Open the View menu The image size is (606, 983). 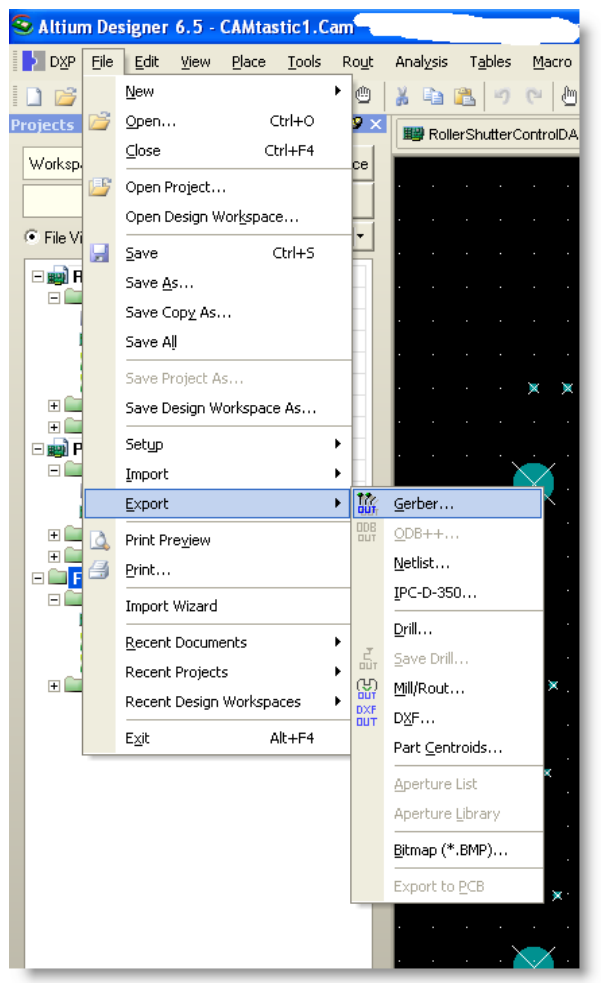[x=196, y=61]
